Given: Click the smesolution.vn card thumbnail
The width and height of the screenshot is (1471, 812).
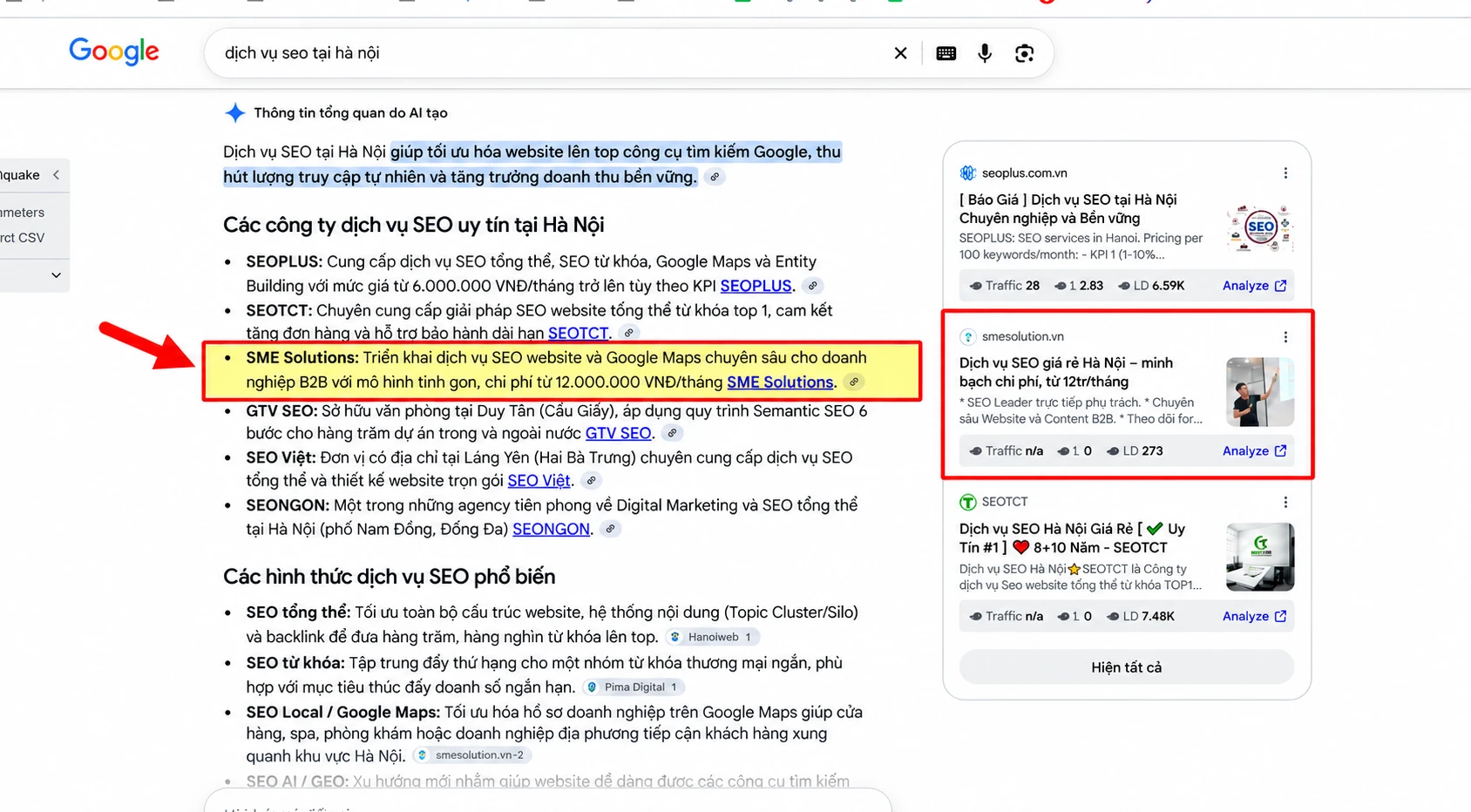Looking at the screenshot, I should click(x=1260, y=392).
